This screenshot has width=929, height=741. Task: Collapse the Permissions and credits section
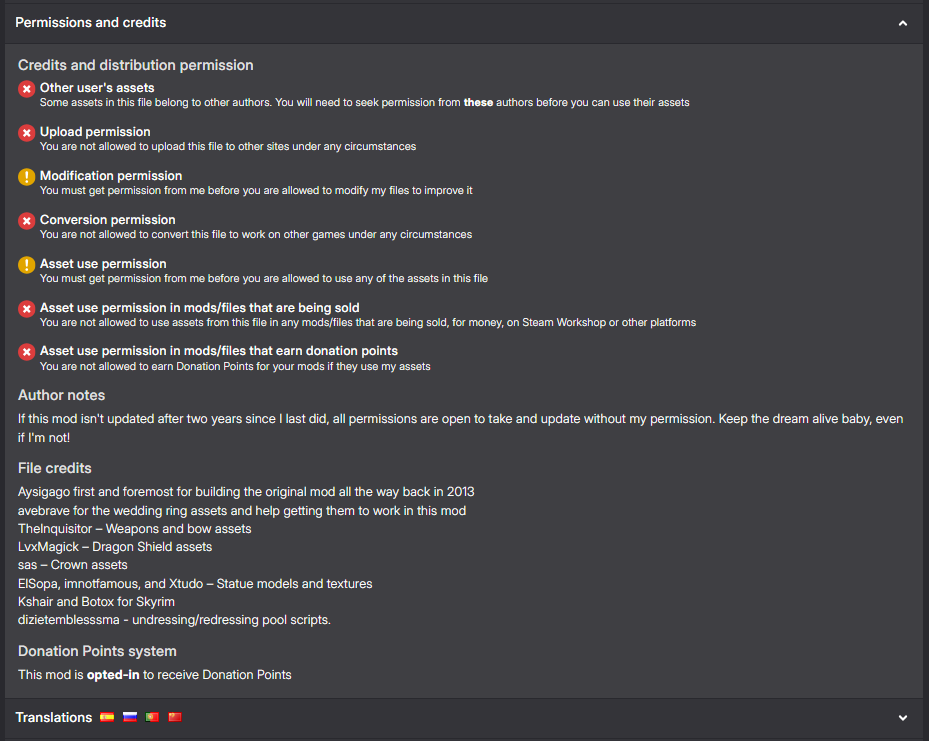point(903,23)
